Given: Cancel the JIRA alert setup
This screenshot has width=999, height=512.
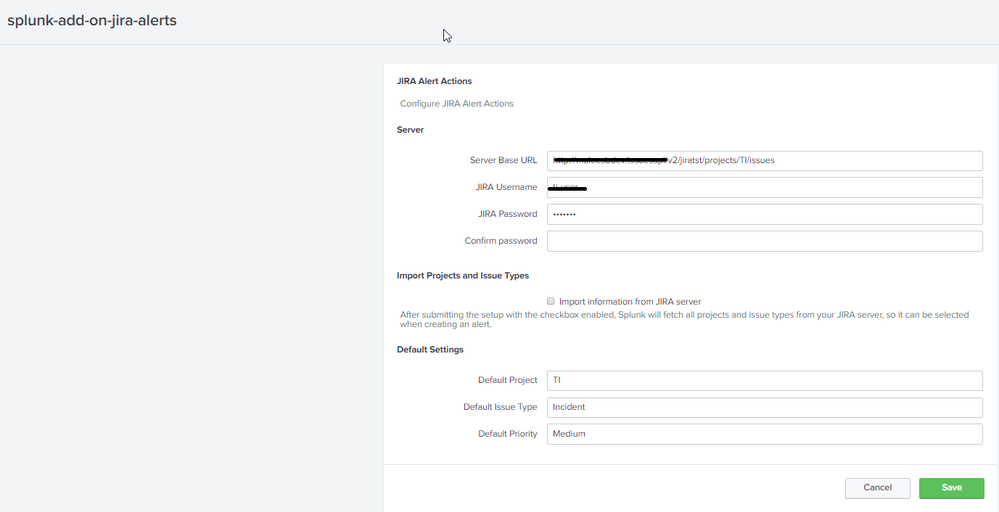Looking at the screenshot, I should (x=877, y=488).
